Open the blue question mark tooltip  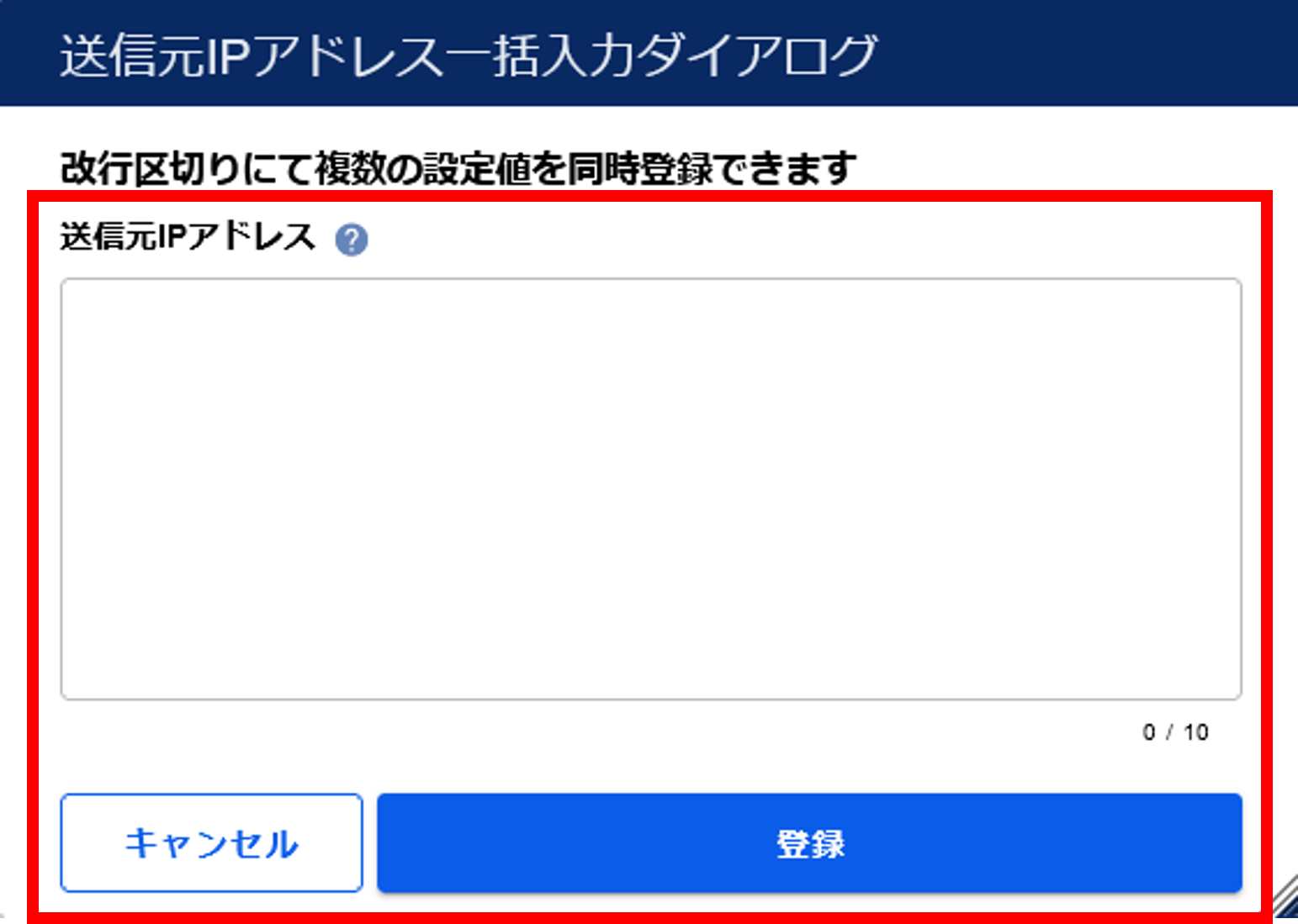351,240
